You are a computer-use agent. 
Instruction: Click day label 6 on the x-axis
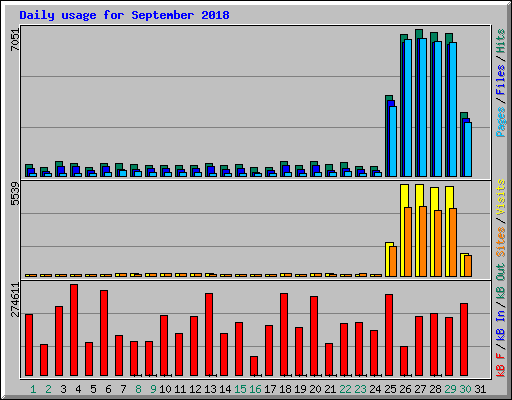click(108, 389)
